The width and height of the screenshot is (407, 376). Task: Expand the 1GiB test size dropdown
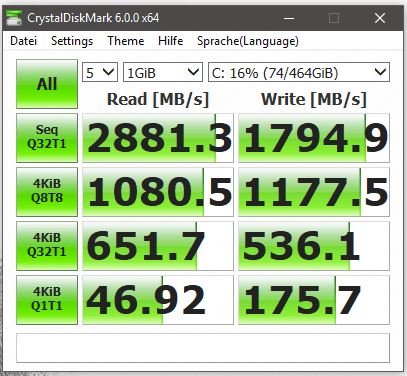(163, 72)
